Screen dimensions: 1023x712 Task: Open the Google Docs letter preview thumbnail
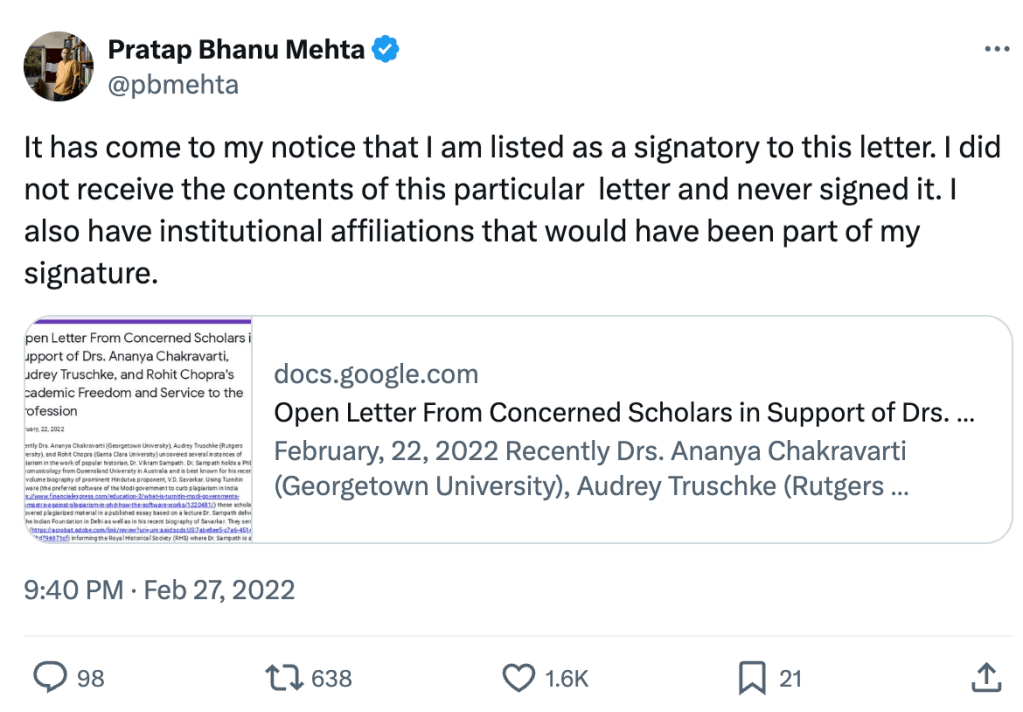click(137, 430)
